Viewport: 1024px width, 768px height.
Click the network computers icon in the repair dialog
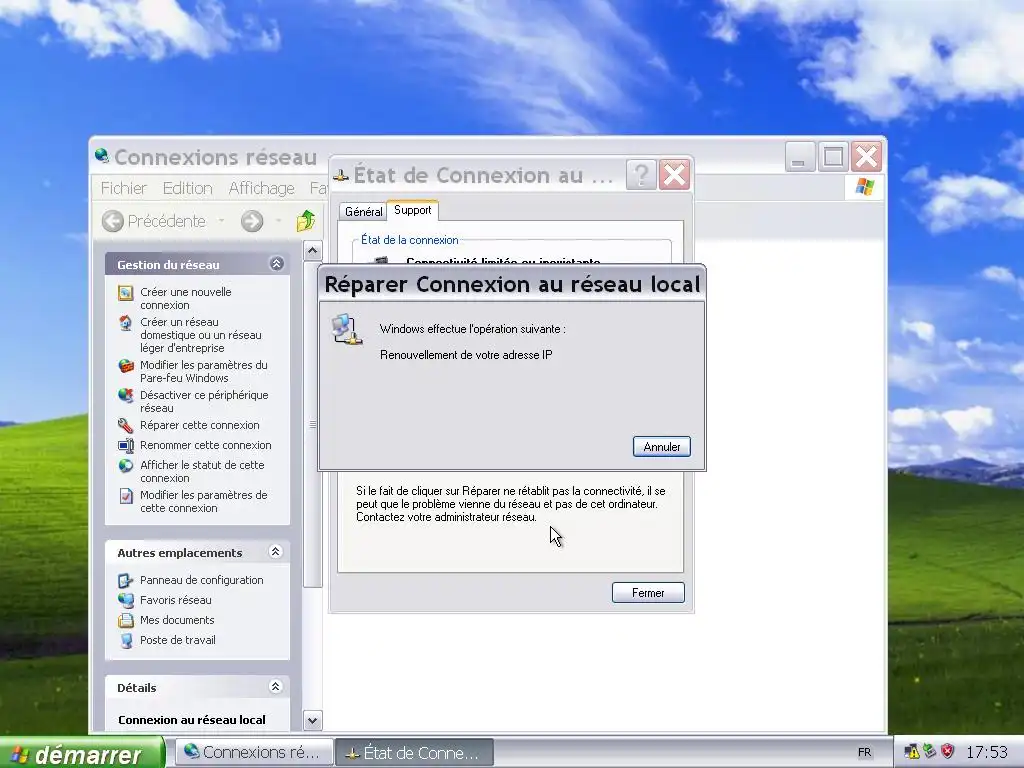click(x=347, y=329)
